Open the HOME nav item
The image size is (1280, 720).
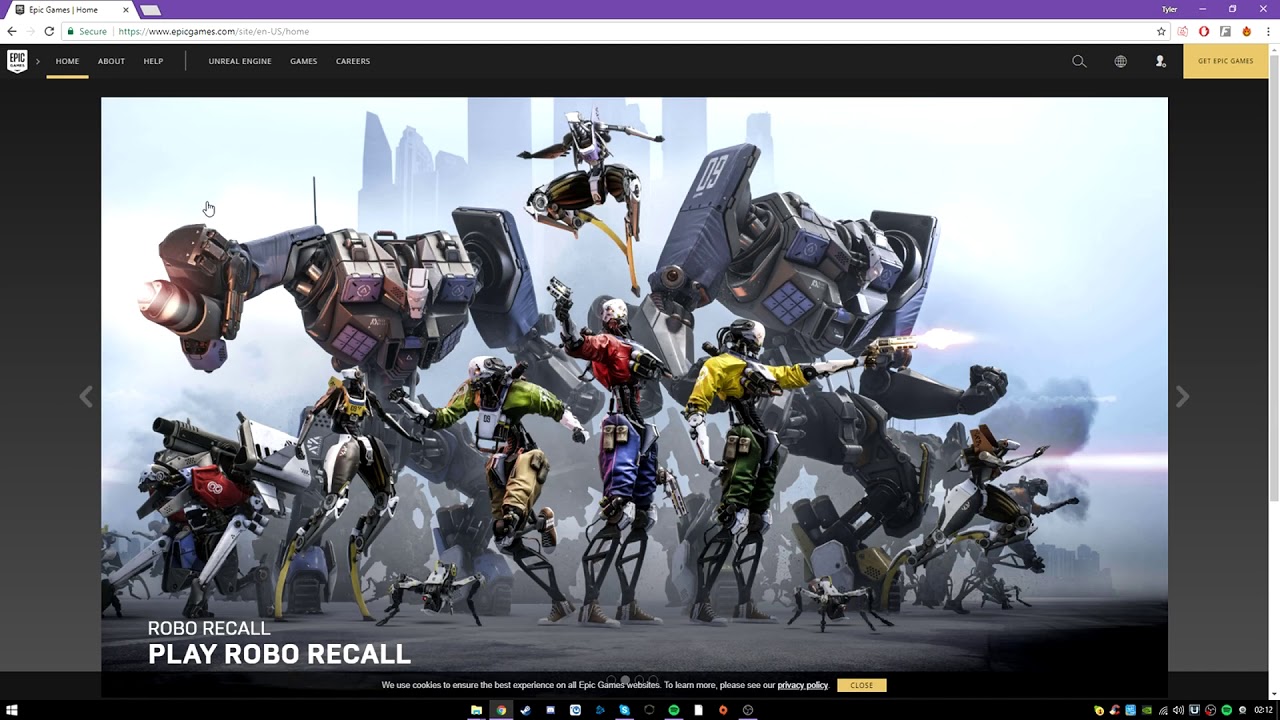pos(67,61)
